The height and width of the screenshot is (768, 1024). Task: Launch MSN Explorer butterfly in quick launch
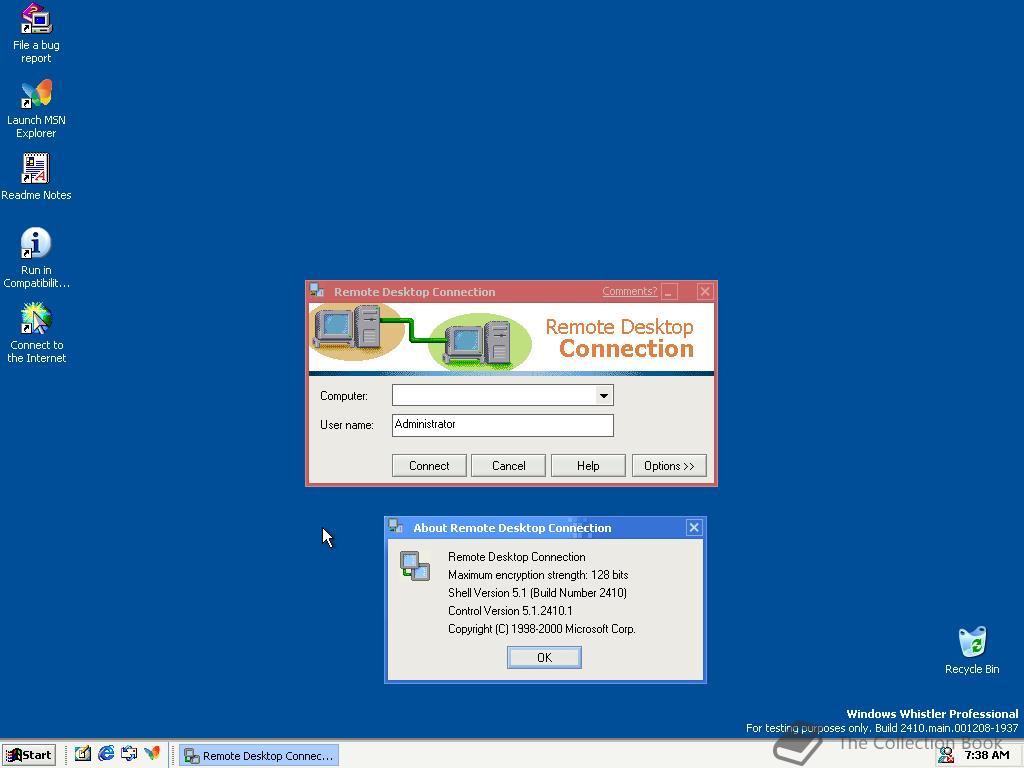tap(152, 754)
